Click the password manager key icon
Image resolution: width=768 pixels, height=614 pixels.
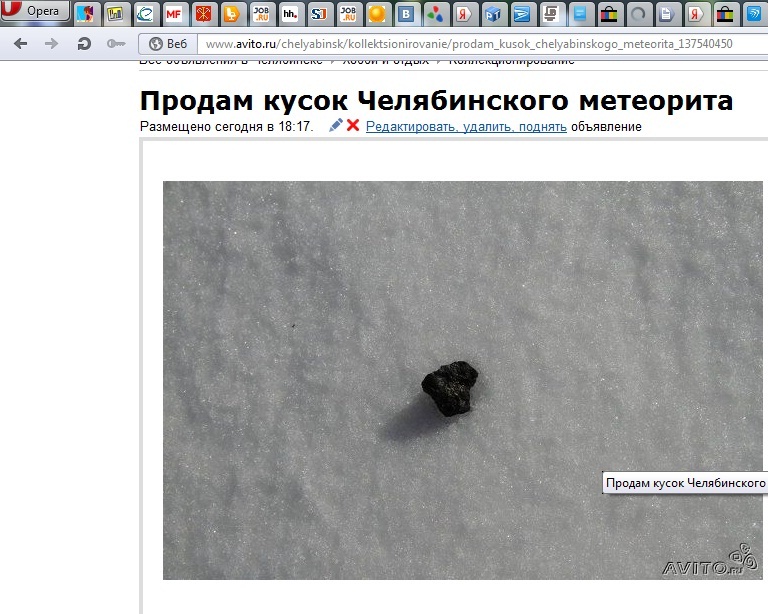tap(116, 44)
